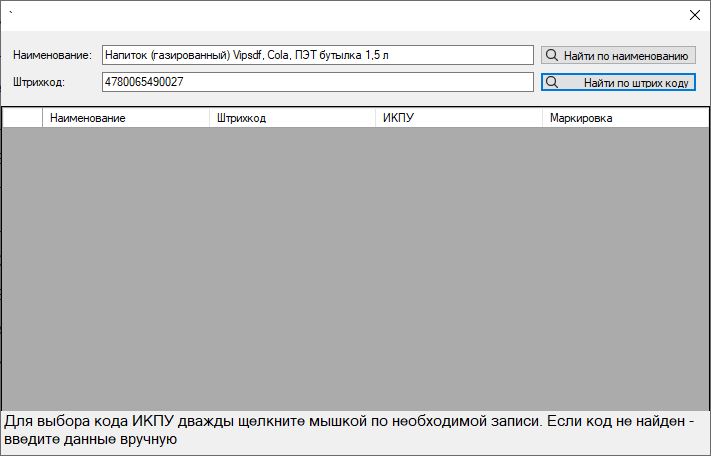Viewport: 711px width, 456px height.
Task: Click magnifier icon on name search button
Action: click(551, 56)
